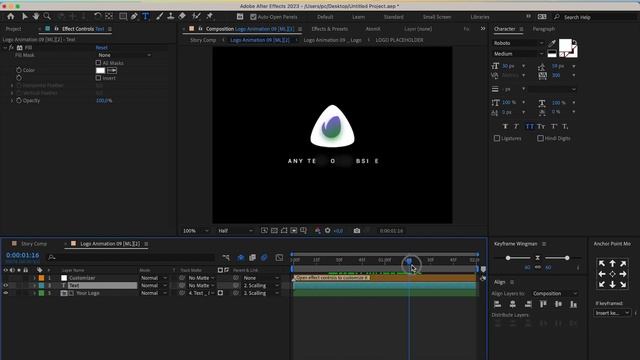Switch to the Paragraph tab

(x=543, y=29)
